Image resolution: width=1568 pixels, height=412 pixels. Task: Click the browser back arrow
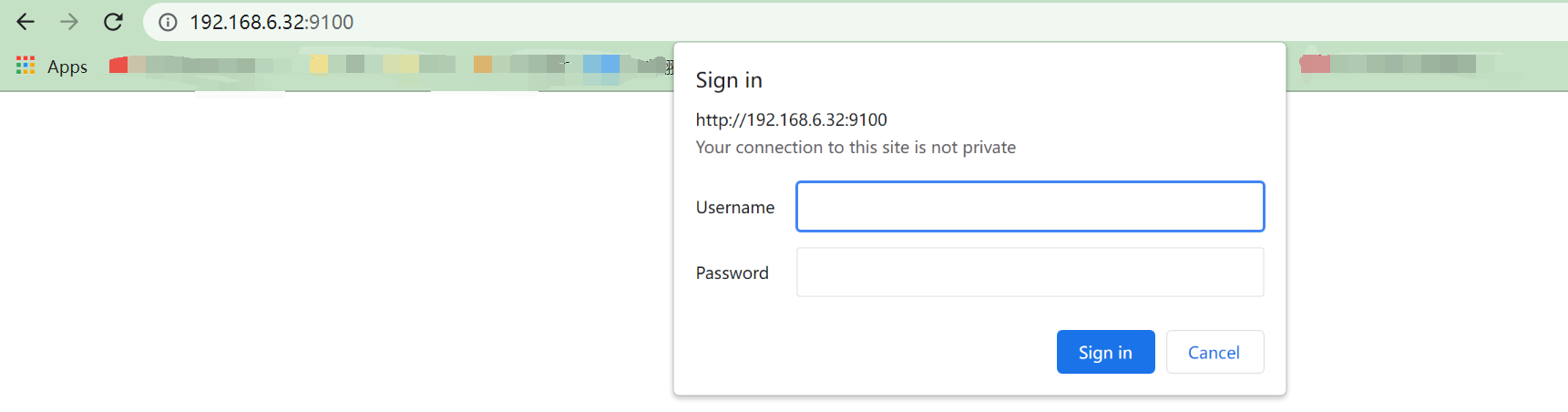(x=26, y=22)
